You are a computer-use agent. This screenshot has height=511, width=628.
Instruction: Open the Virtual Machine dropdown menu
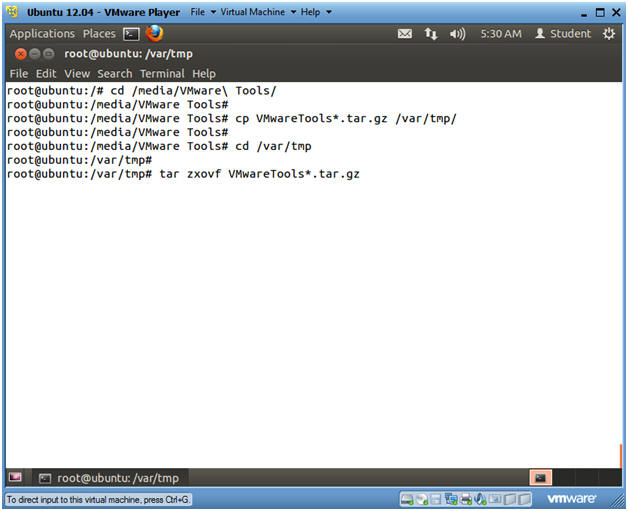tap(258, 12)
